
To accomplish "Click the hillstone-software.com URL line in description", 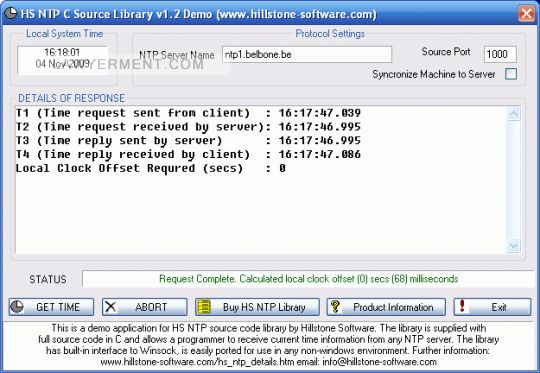I will pyautogui.click(x=269, y=362).
